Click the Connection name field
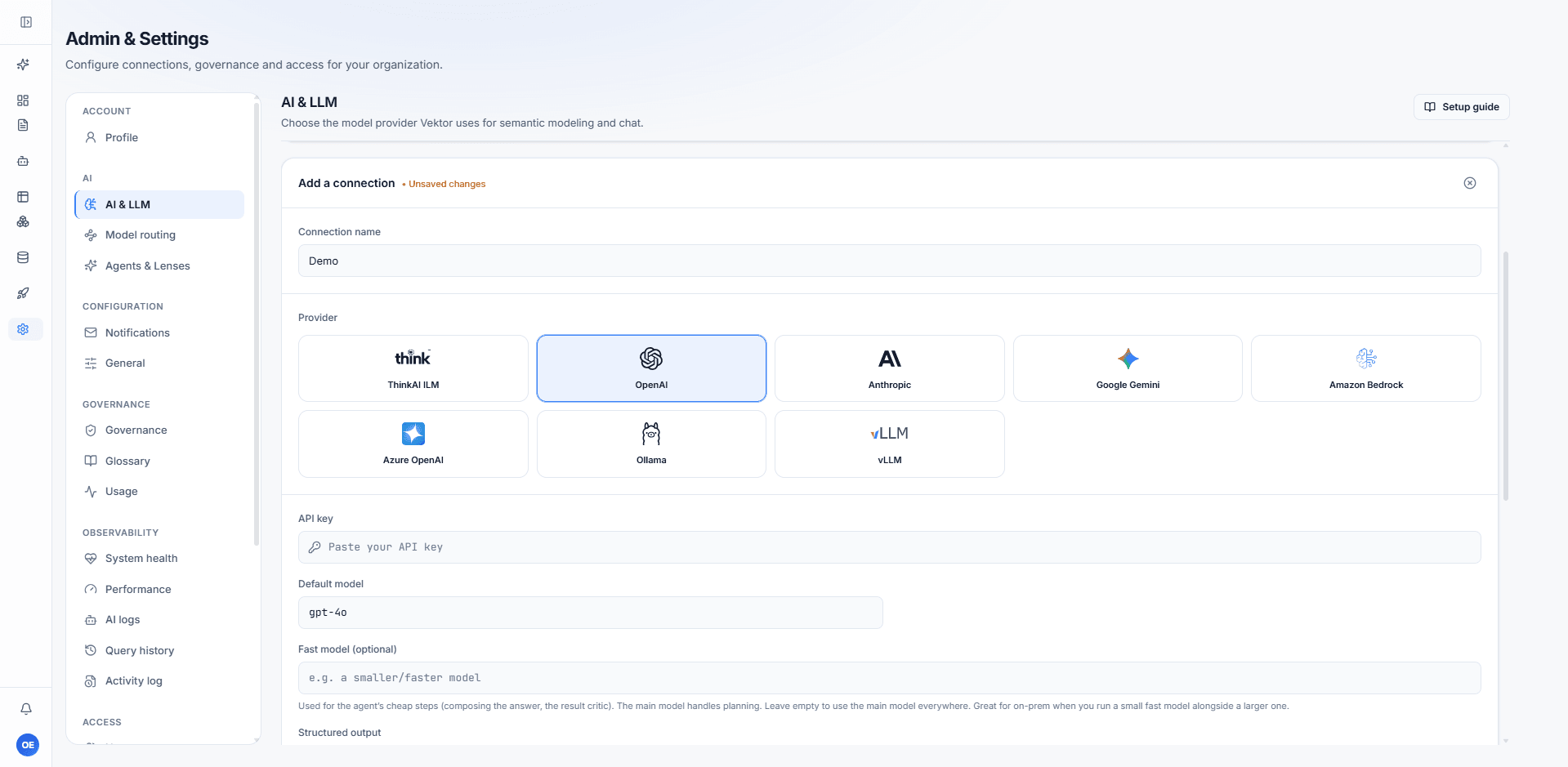1568x767 pixels. coord(889,261)
